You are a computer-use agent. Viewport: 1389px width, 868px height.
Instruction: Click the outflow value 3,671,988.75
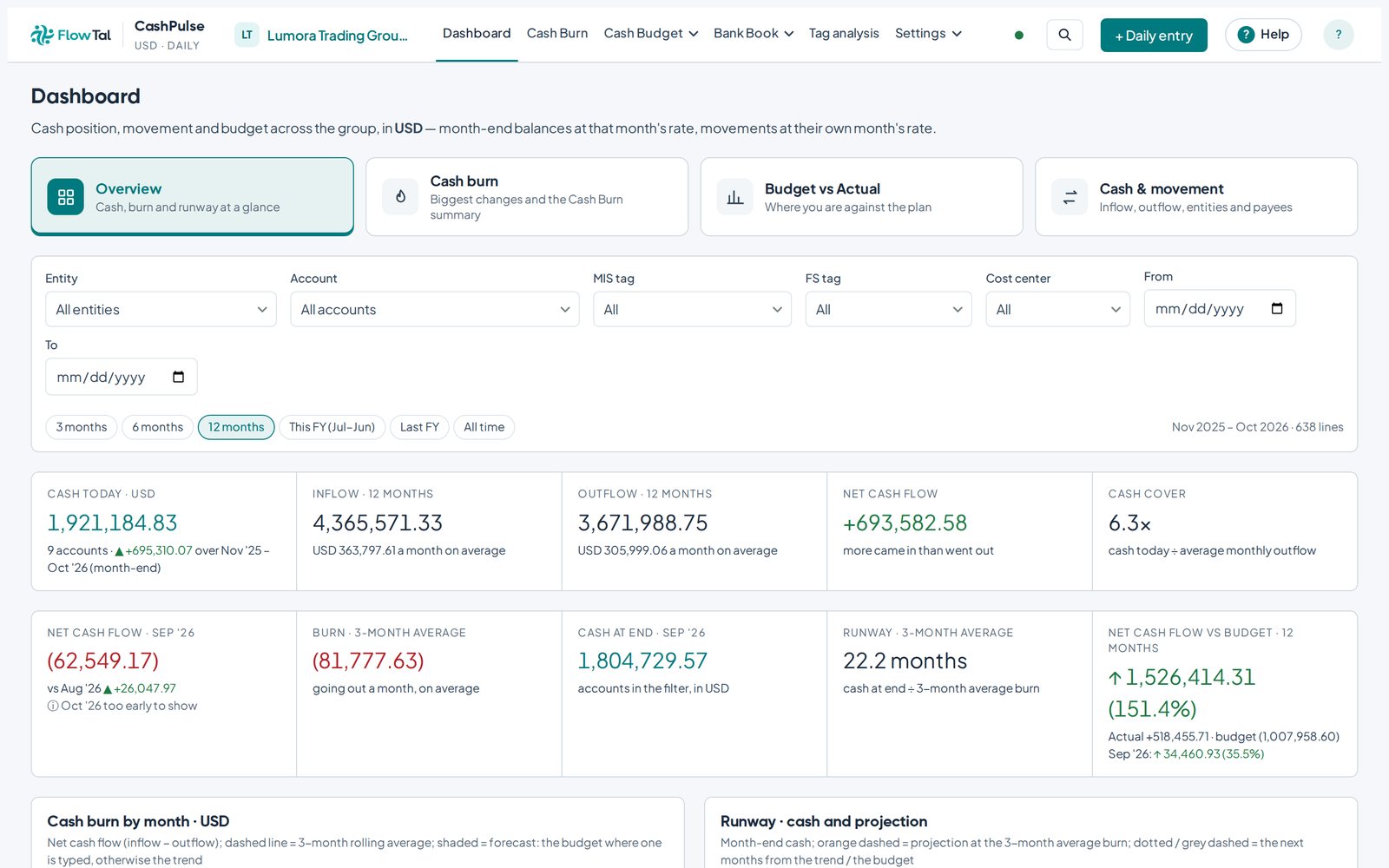click(642, 523)
